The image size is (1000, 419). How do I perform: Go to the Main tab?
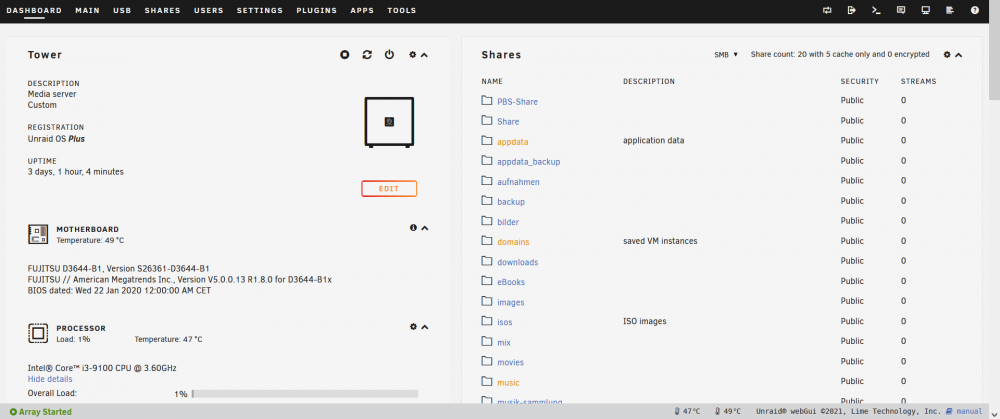[87, 10]
